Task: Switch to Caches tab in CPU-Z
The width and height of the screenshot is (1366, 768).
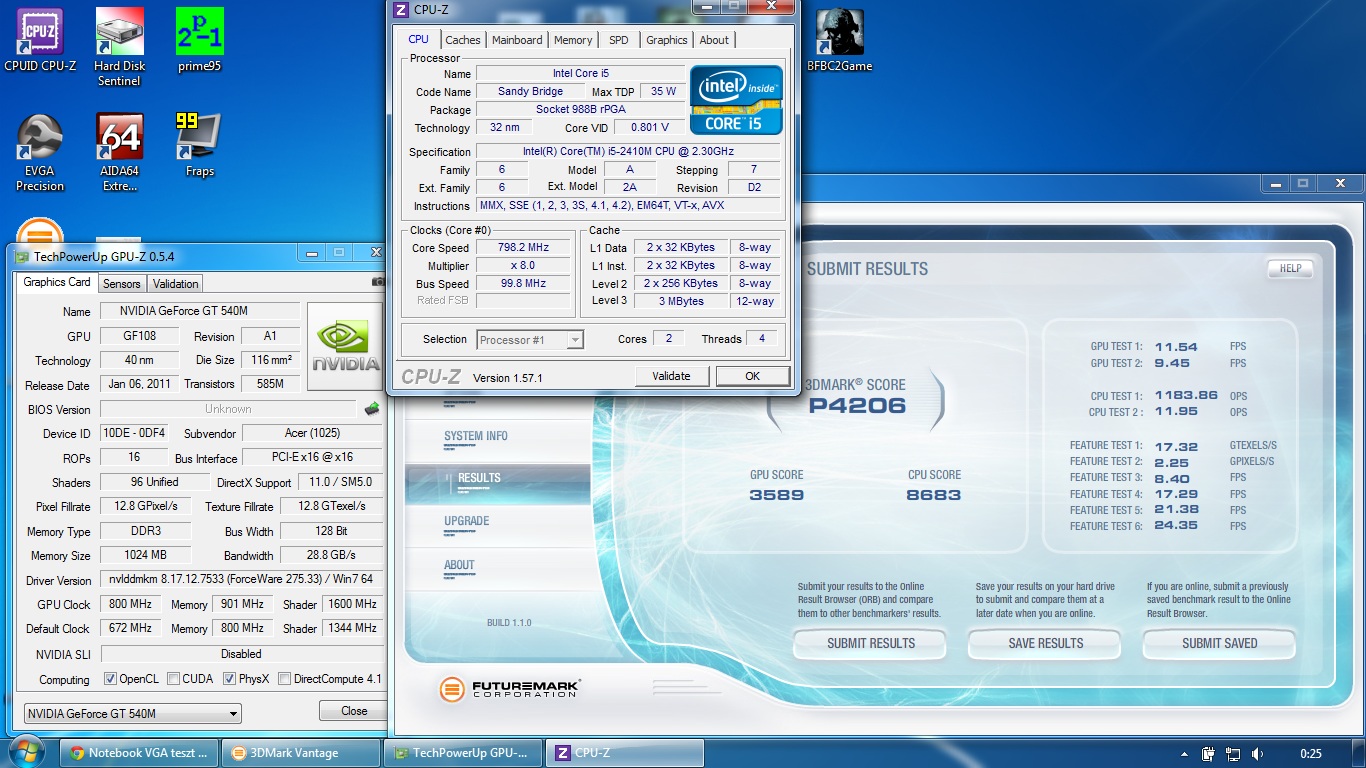Action: pos(463,40)
